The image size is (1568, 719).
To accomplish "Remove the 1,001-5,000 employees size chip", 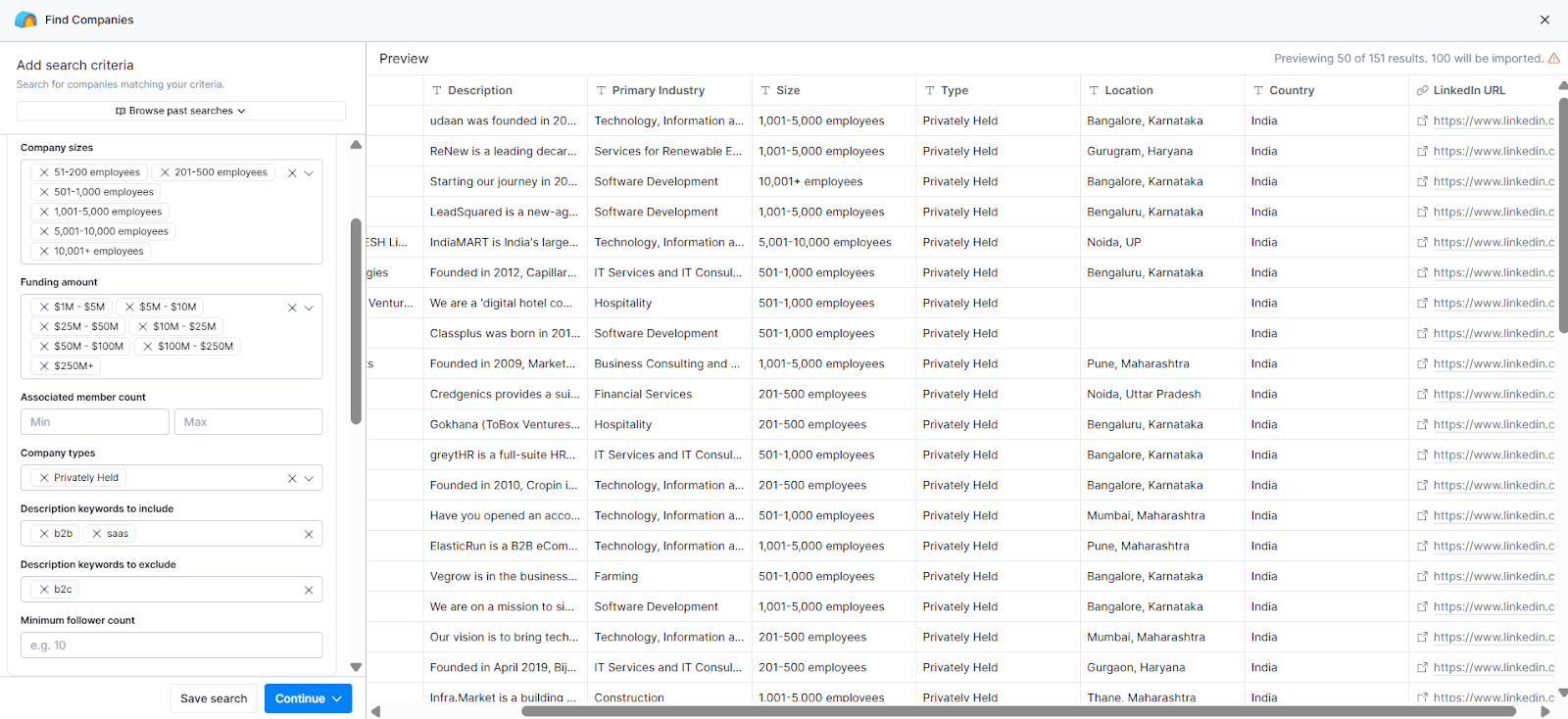I will [x=44, y=212].
